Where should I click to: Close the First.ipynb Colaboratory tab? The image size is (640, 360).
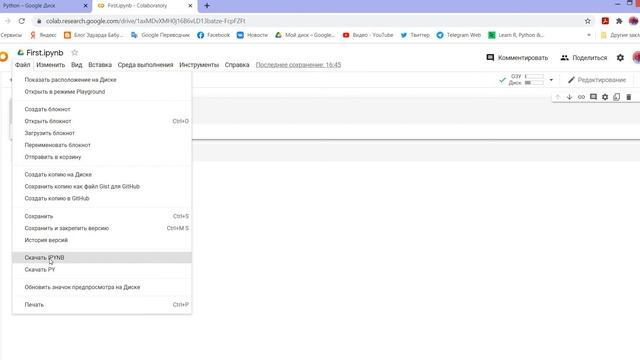click(x=190, y=6)
